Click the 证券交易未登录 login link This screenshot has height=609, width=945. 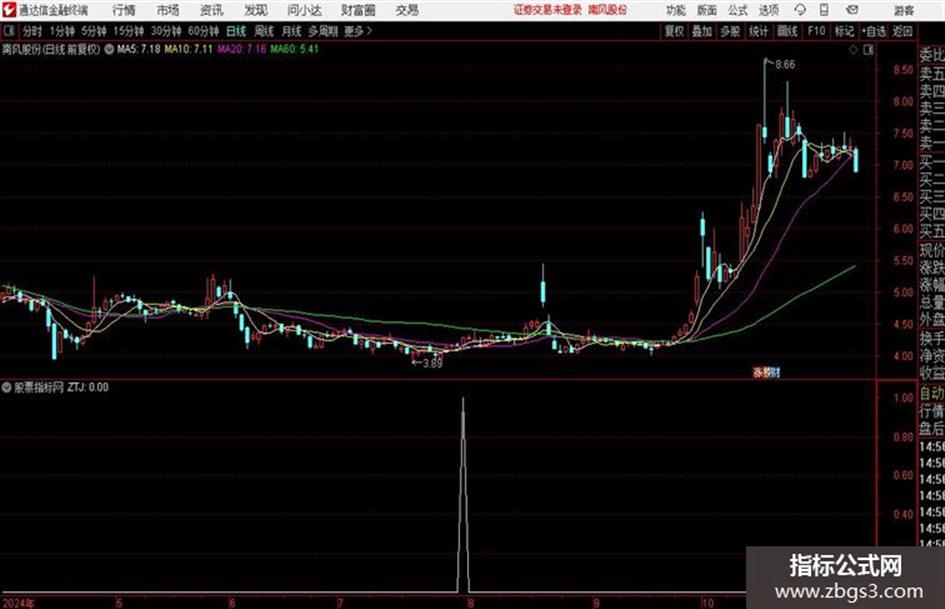(x=547, y=10)
